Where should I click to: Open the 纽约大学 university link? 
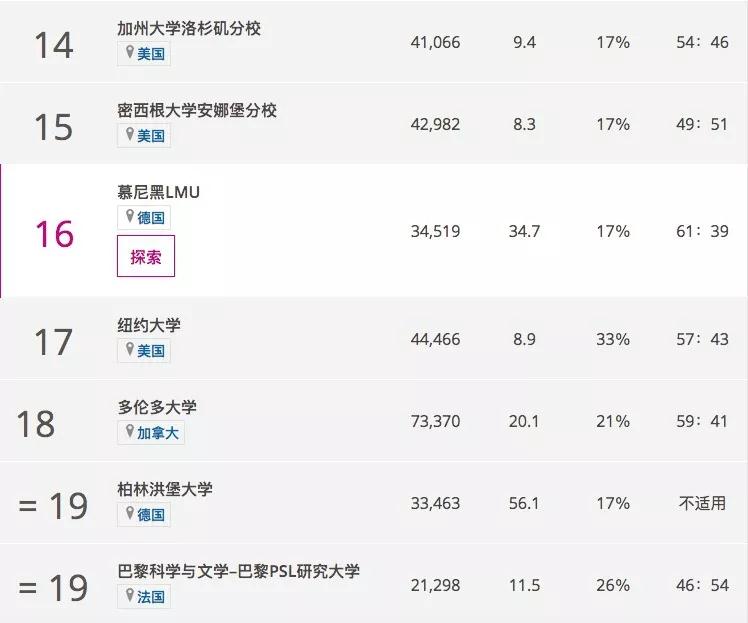(149, 325)
